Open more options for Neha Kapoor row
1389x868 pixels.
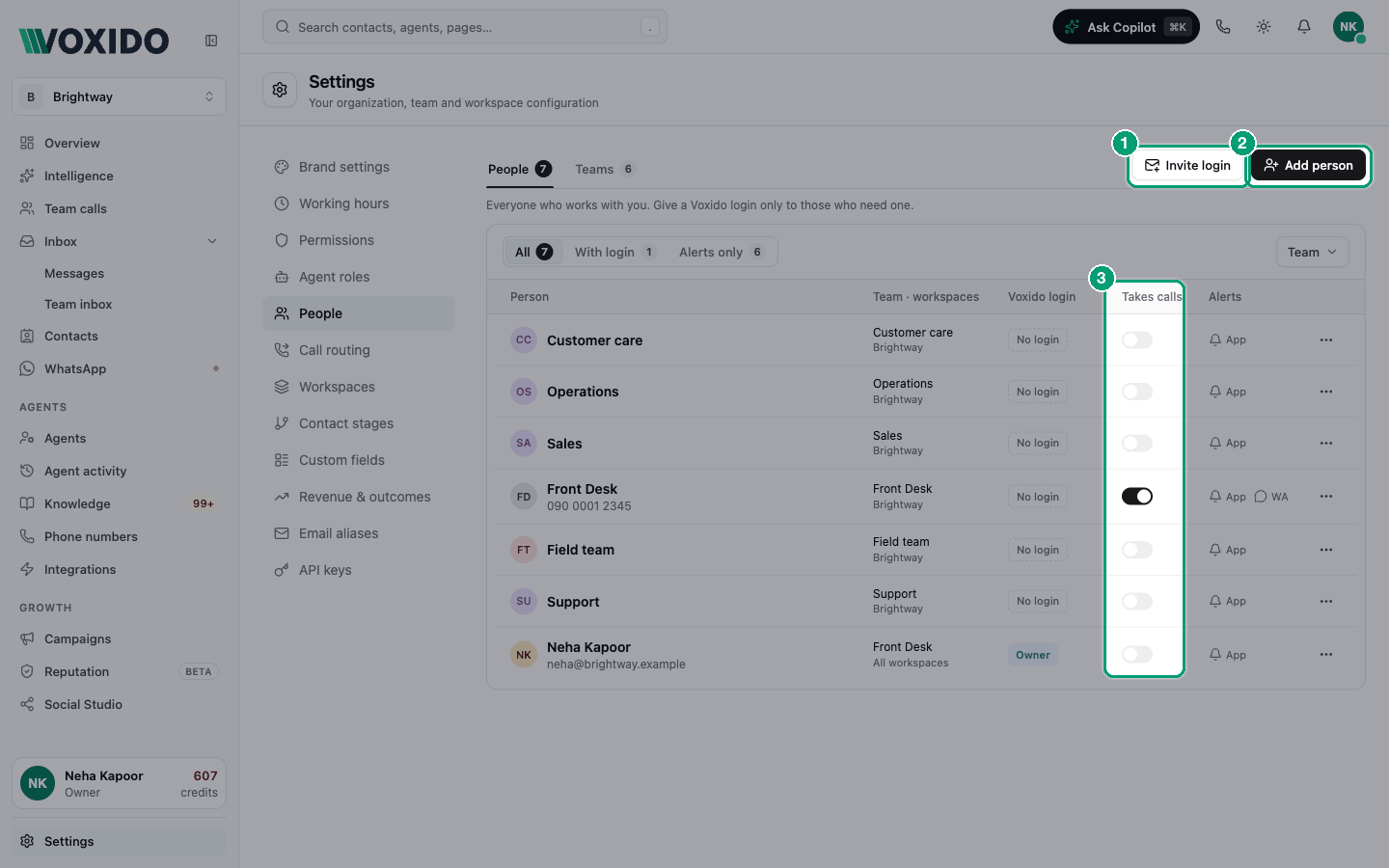click(1326, 655)
